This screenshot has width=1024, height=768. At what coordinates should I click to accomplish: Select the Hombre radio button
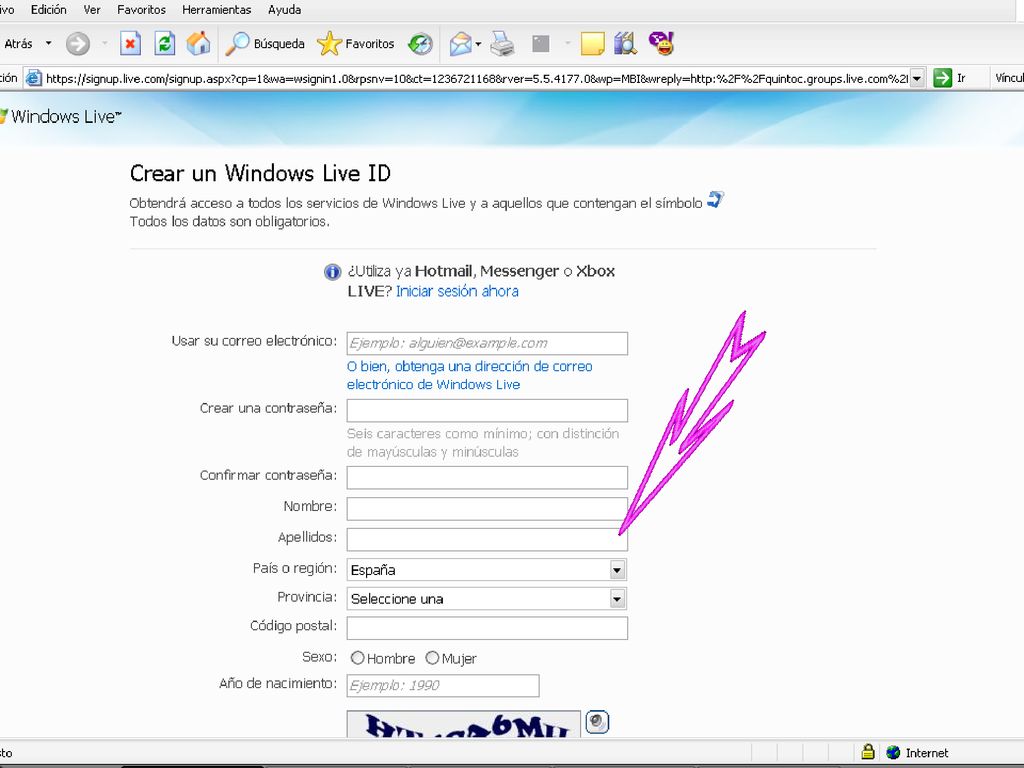(x=357, y=658)
